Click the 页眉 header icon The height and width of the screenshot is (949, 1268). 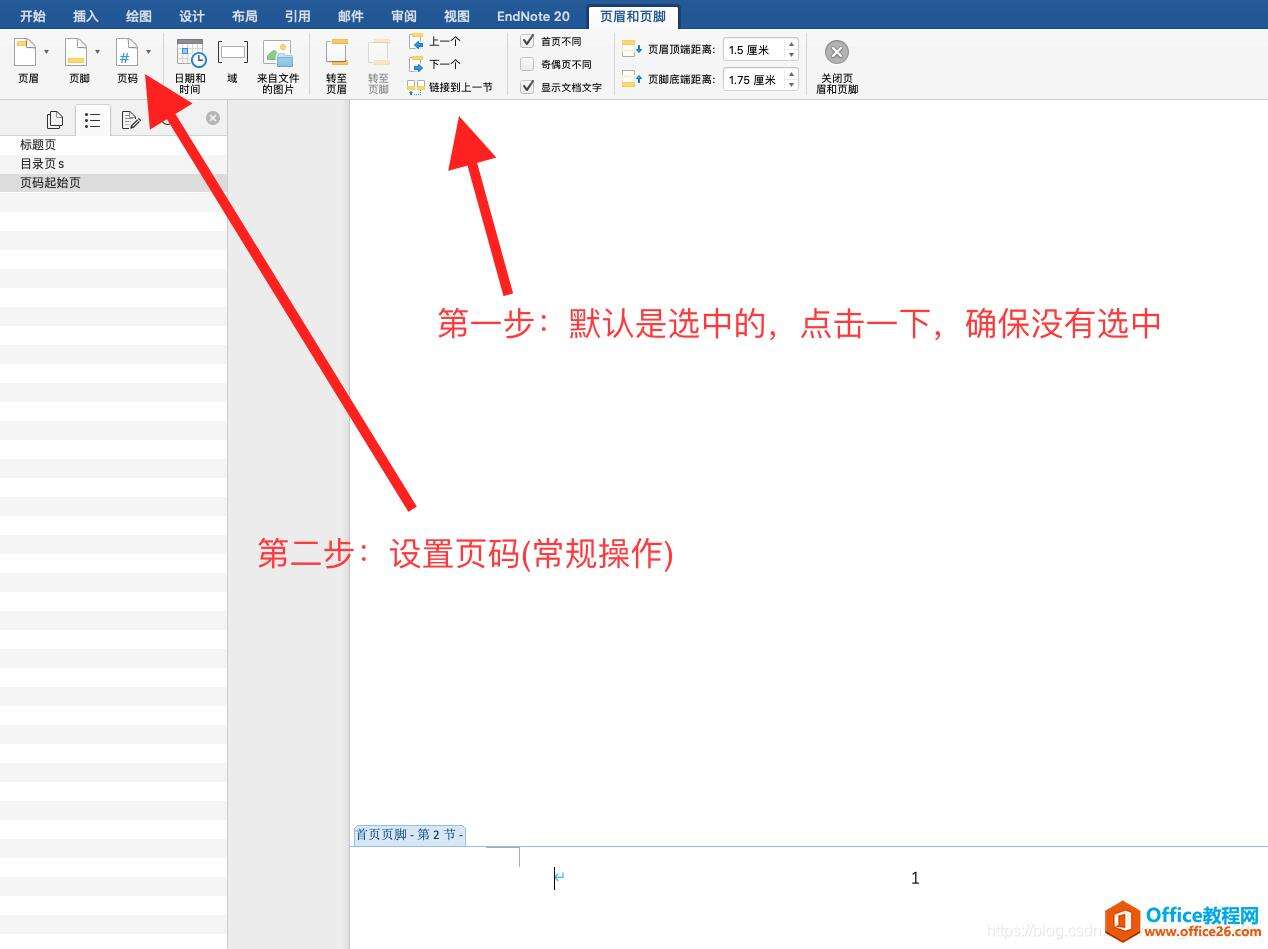[x=25, y=53]
